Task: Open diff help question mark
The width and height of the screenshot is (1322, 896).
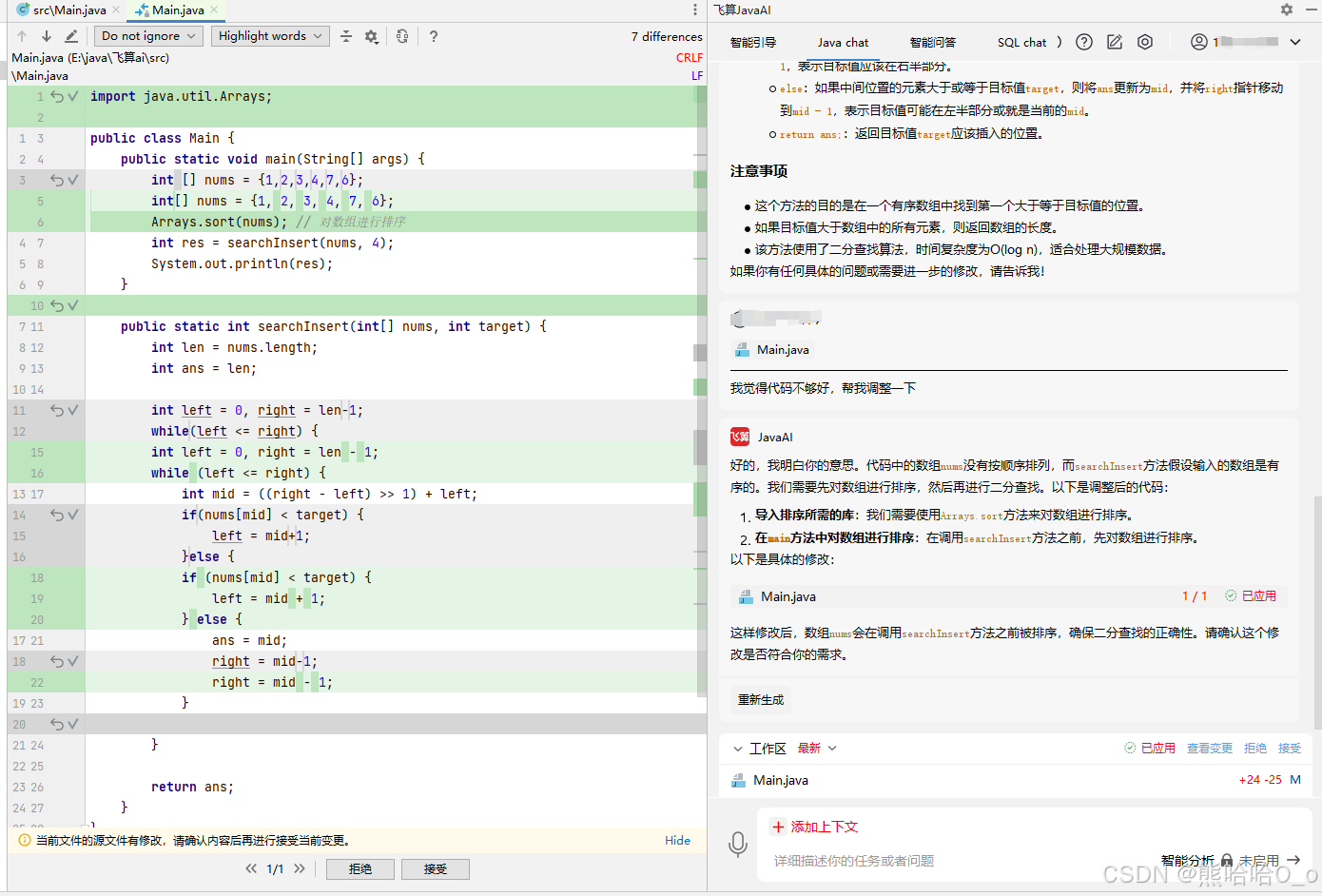Action: 434,36
